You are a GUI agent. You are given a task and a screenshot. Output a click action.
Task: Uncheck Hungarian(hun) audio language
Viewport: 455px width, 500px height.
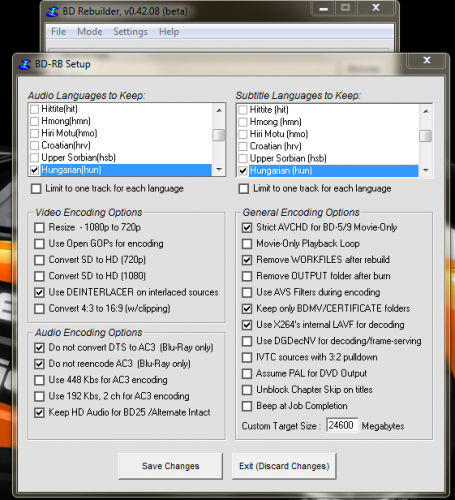point(34,170)
